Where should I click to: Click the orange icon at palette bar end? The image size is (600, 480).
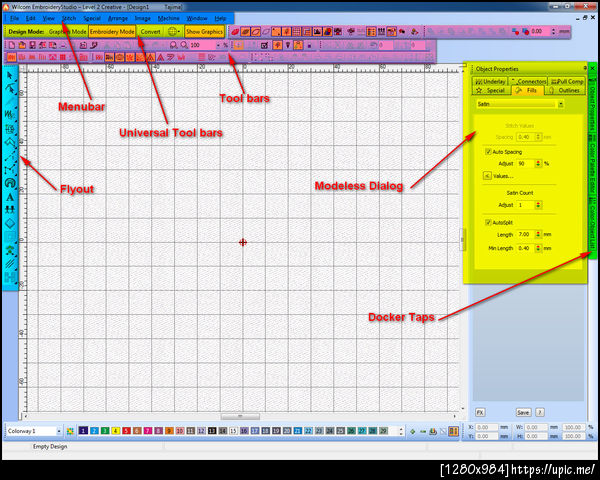tap(453, 431)
